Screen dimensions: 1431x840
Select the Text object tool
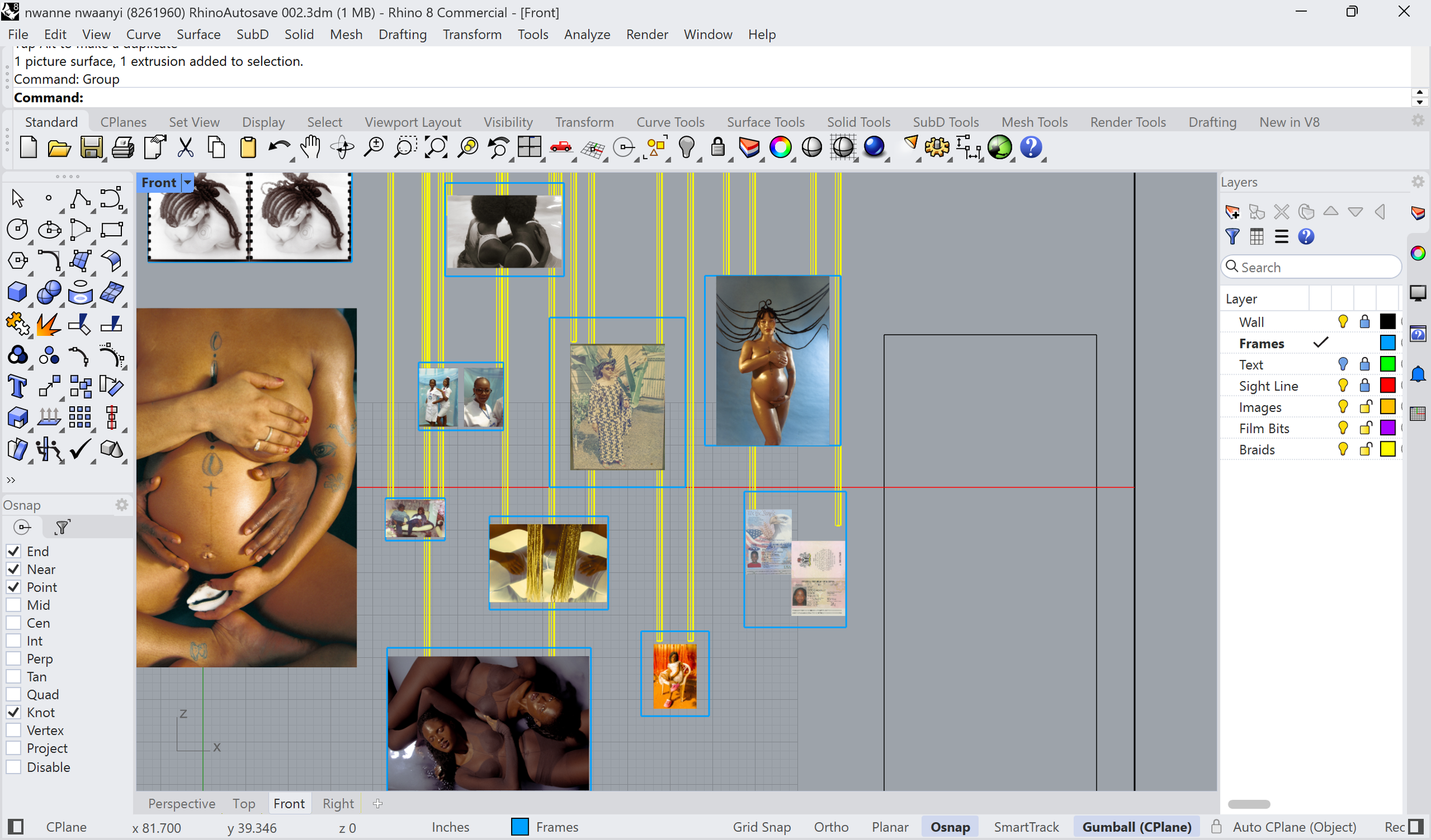click(x=17, y=387)
